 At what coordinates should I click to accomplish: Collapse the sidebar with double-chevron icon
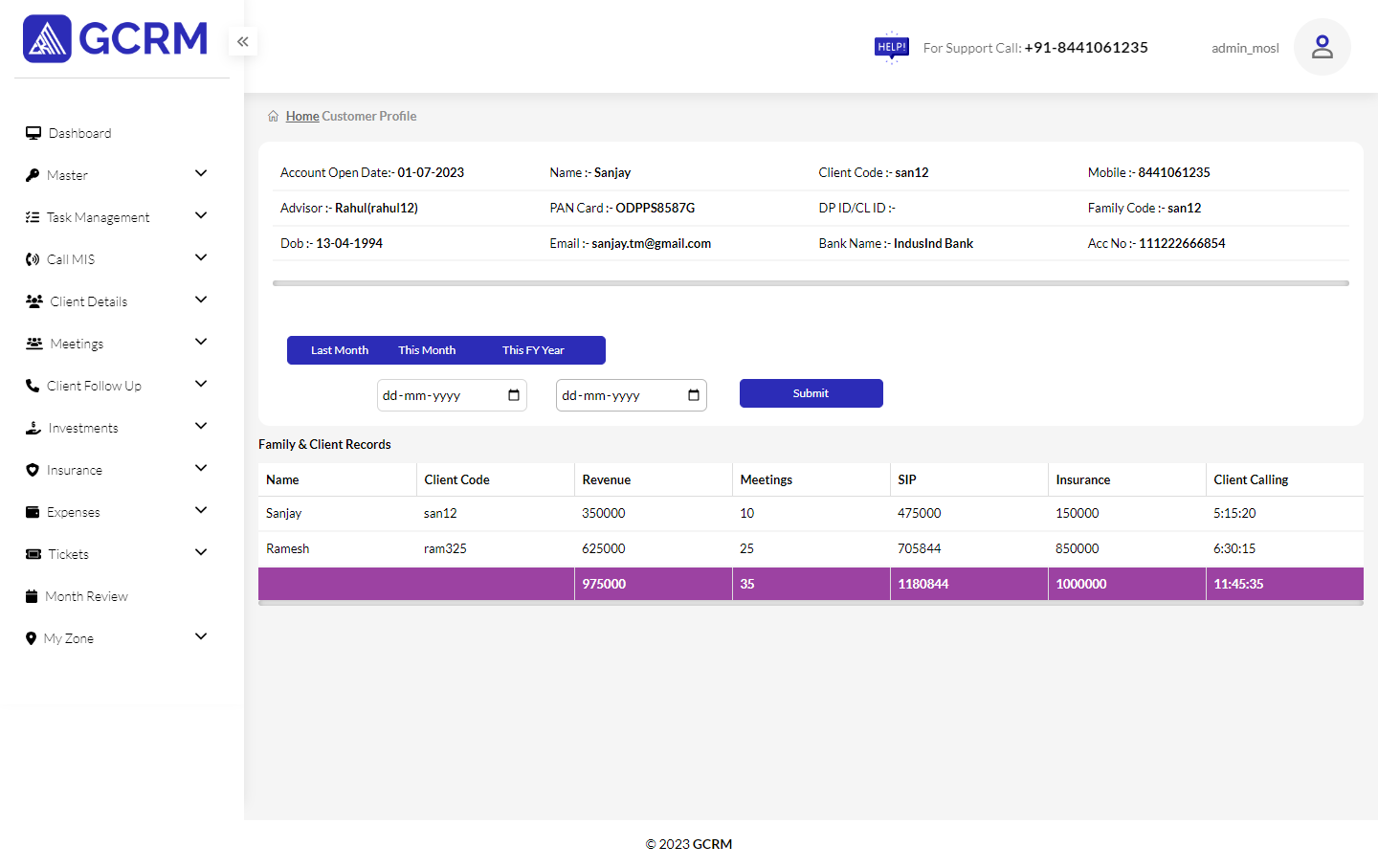pyautogui.click(x=243, y=41)
